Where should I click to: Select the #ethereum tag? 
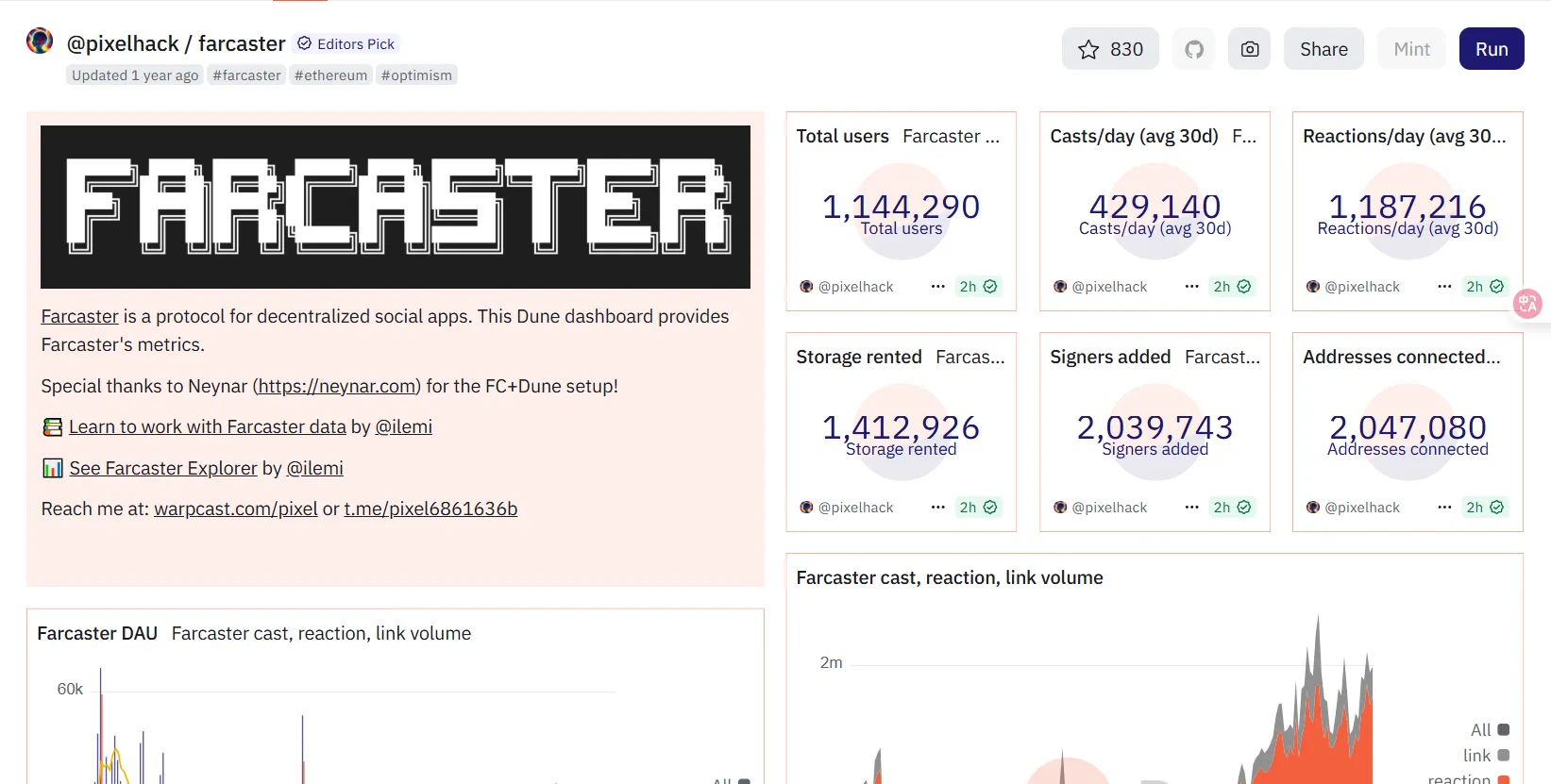[330, 75]
